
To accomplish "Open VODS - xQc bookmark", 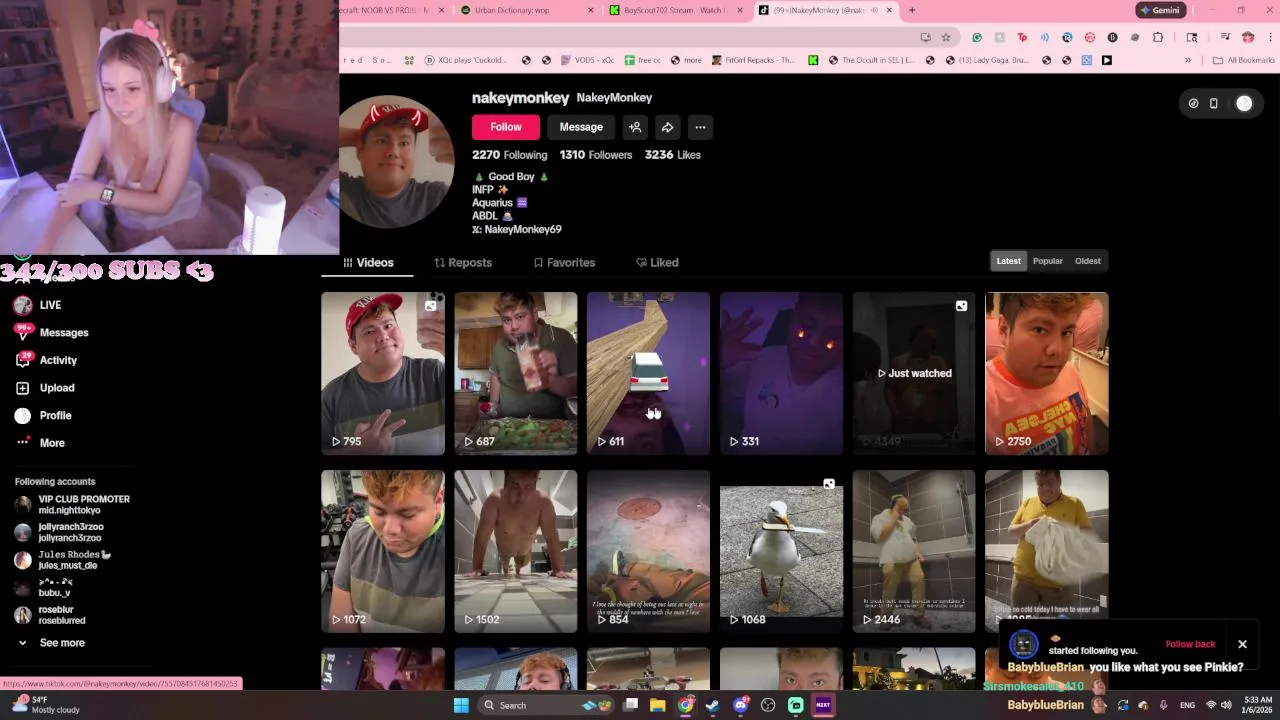I will tap(587, 60).
